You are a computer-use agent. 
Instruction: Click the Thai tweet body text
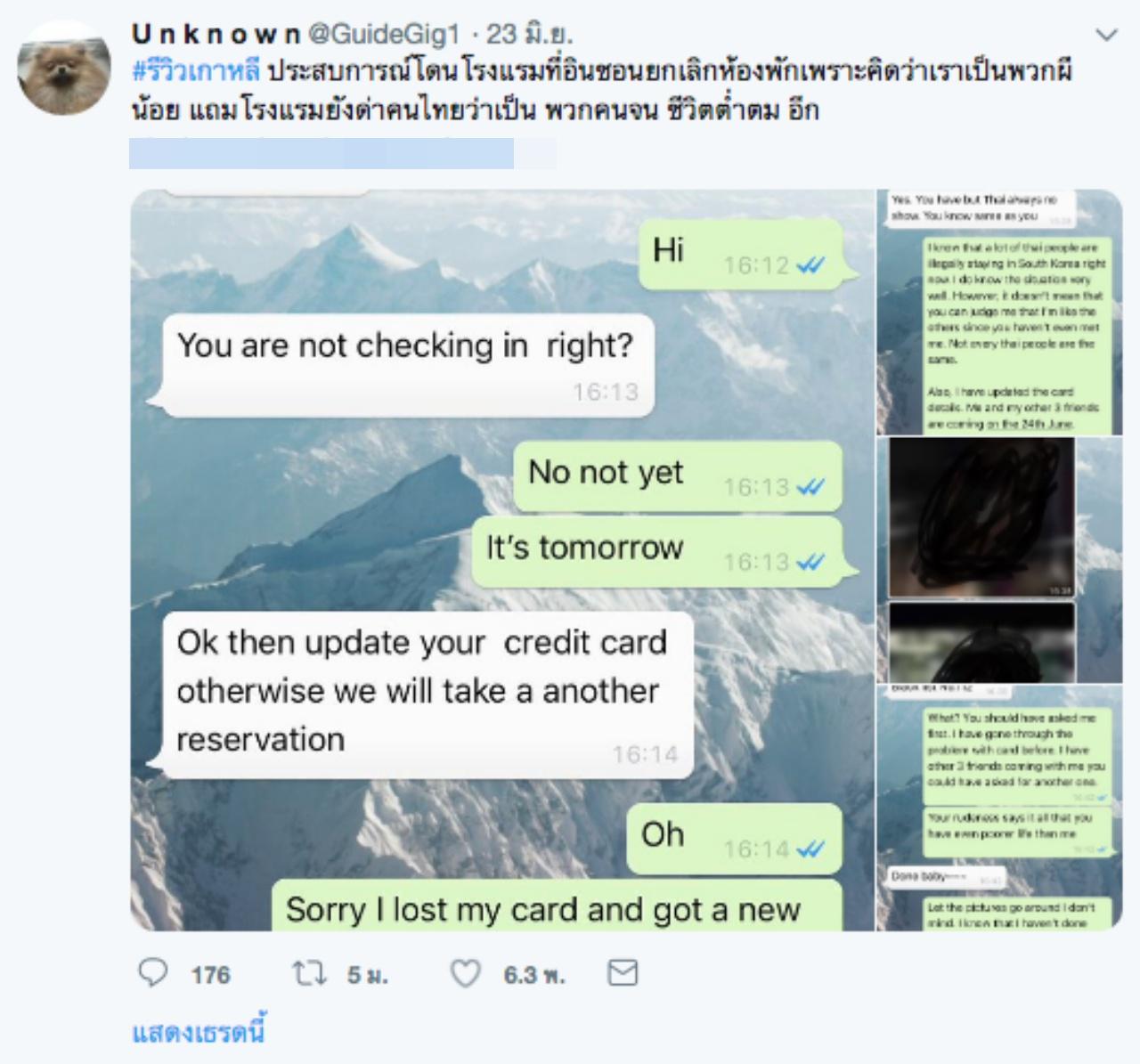(601, 91)
